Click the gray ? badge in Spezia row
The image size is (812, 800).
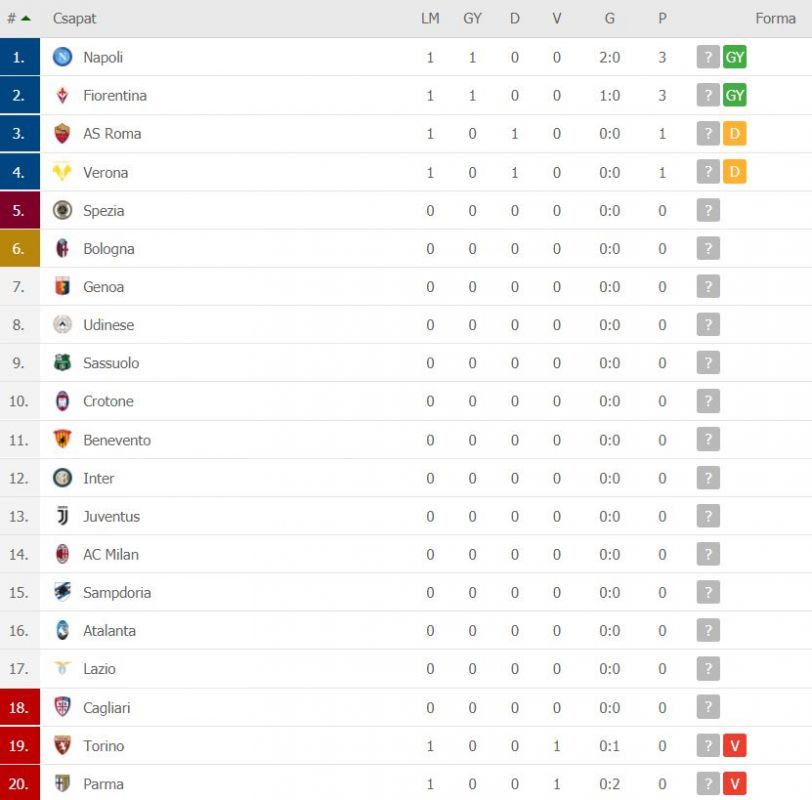coord(708,210)
